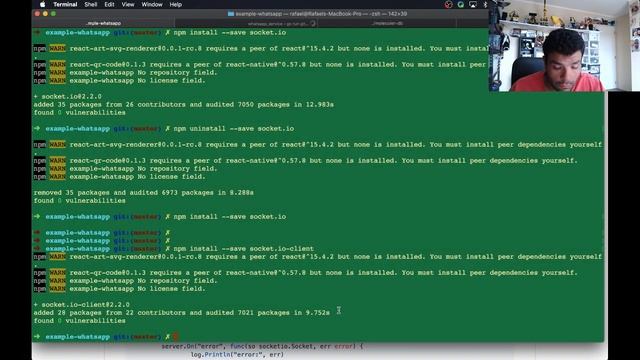
Task: Click the green zoom window button
Action: tap(53, 14)
